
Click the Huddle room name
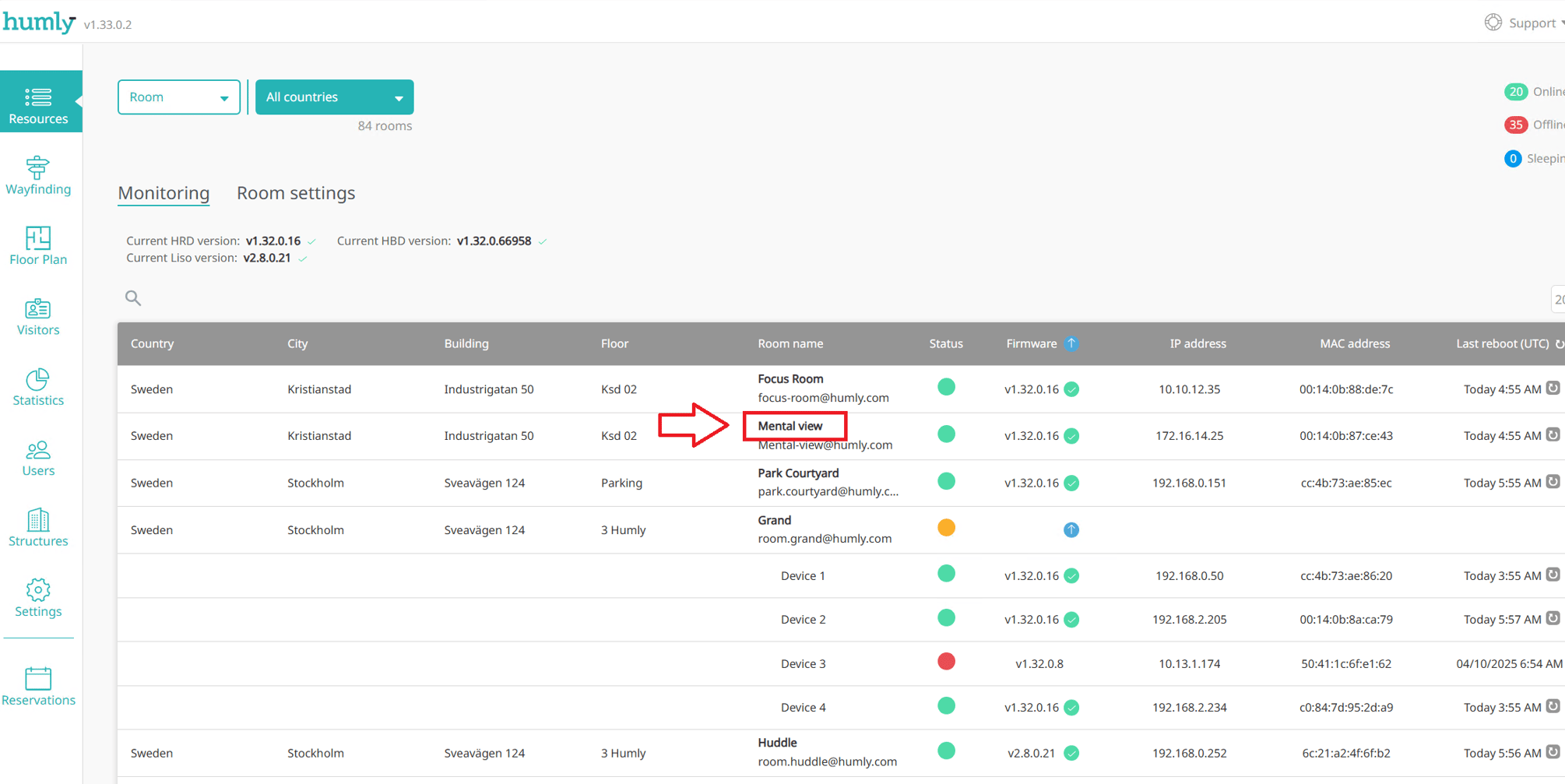[x=777, y=743]
